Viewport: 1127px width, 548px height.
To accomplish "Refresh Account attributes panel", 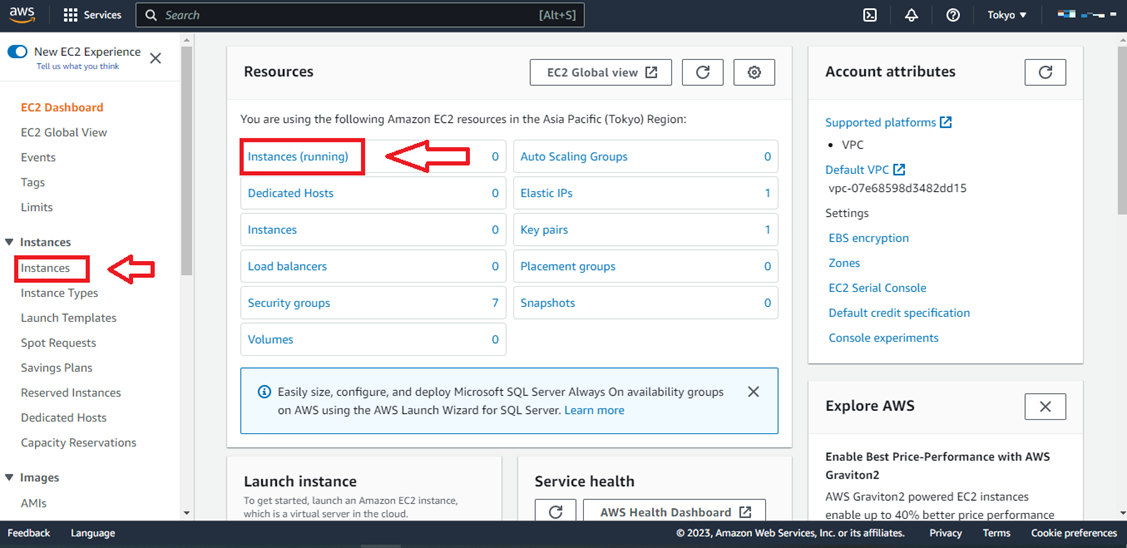I will click(1045, 72).
